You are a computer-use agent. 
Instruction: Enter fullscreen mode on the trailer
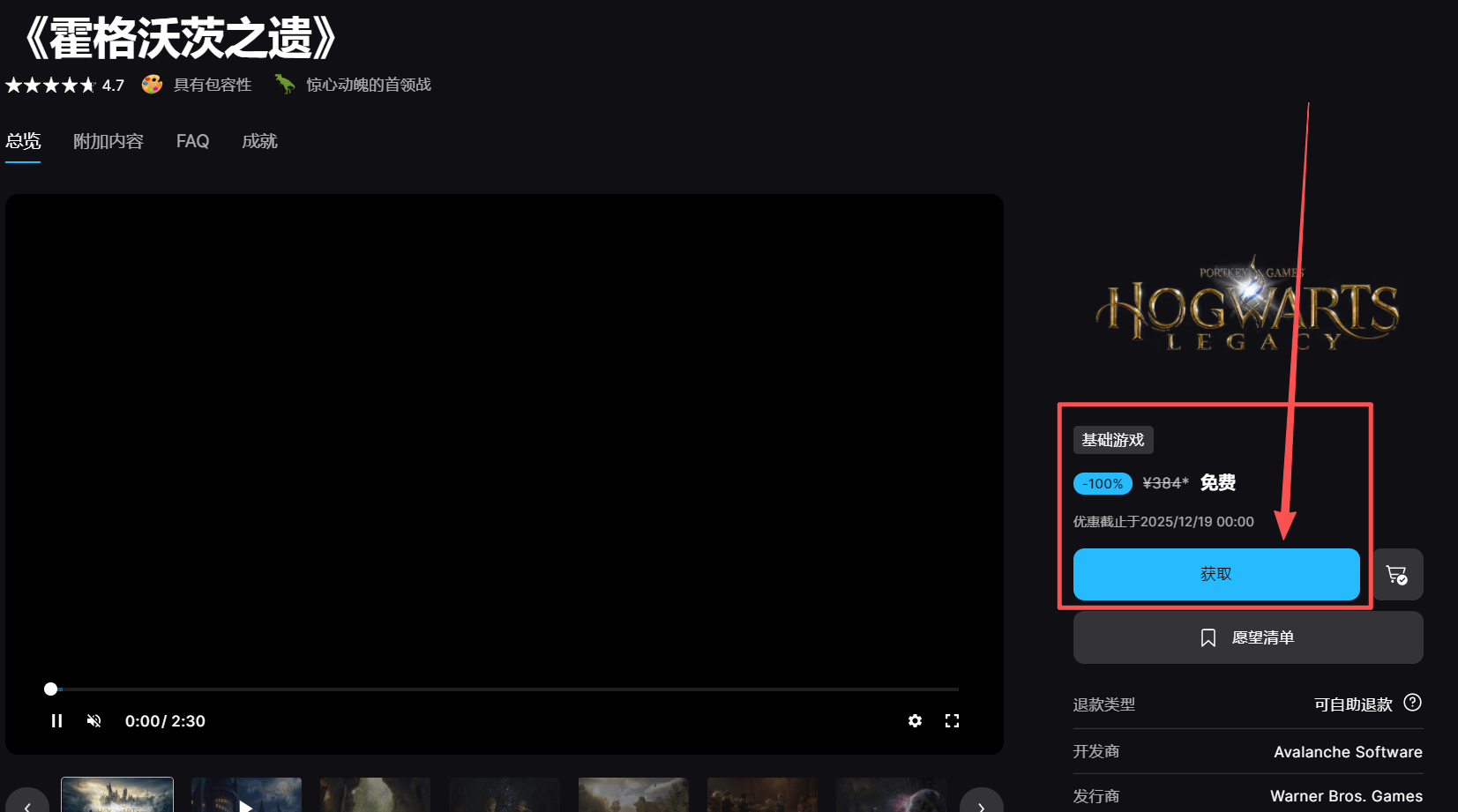pyautogui.click(x=952, y=720)
